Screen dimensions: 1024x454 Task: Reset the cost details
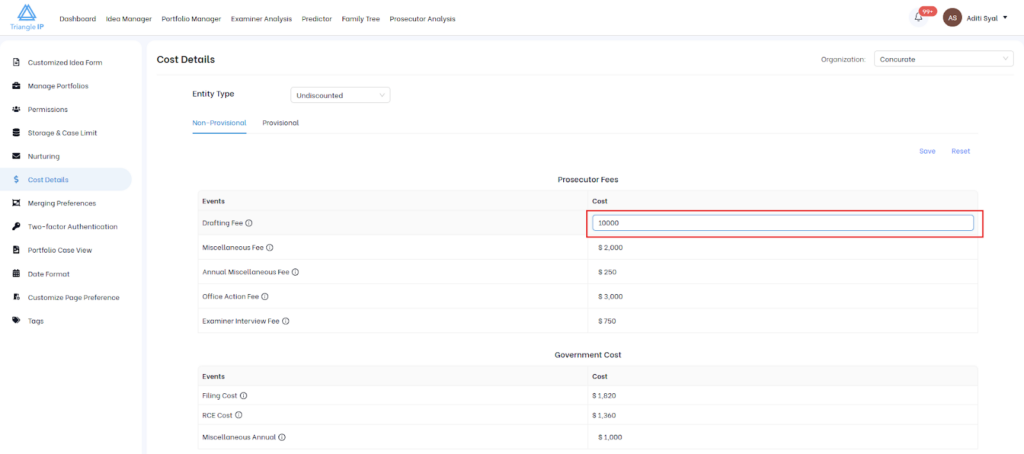click(x=960, y=151)
